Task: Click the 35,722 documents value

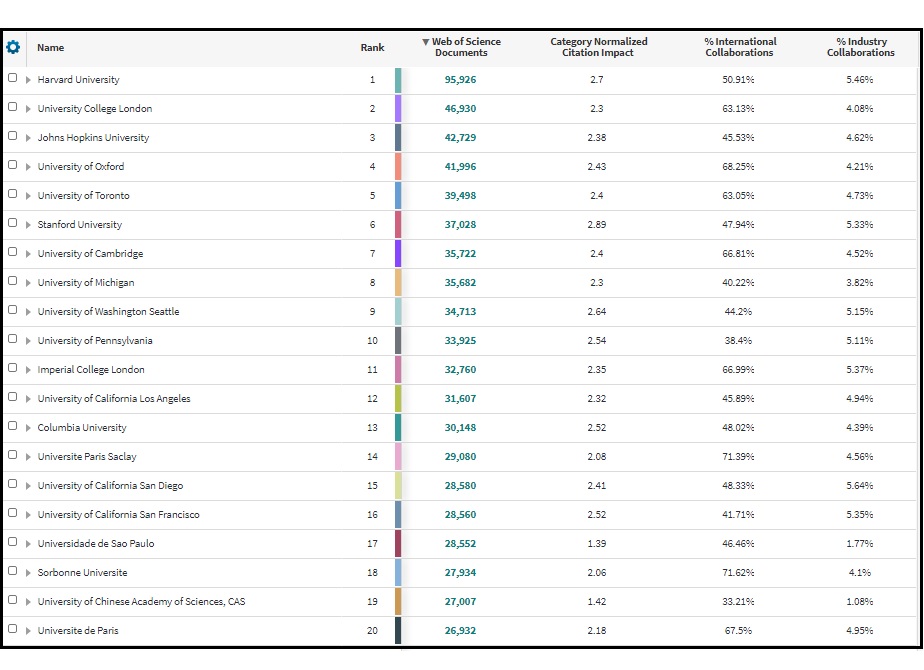Action: click(x=460, y=253)
